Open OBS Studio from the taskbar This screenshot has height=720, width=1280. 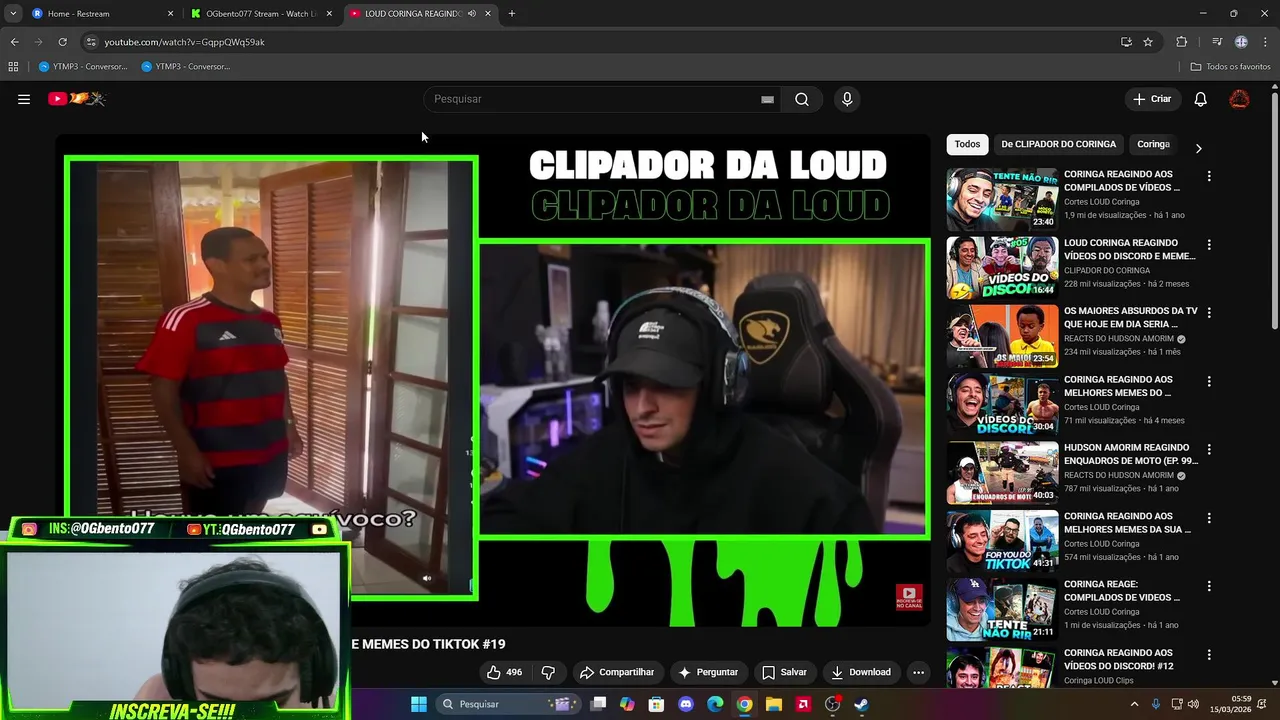coord(832,704)
